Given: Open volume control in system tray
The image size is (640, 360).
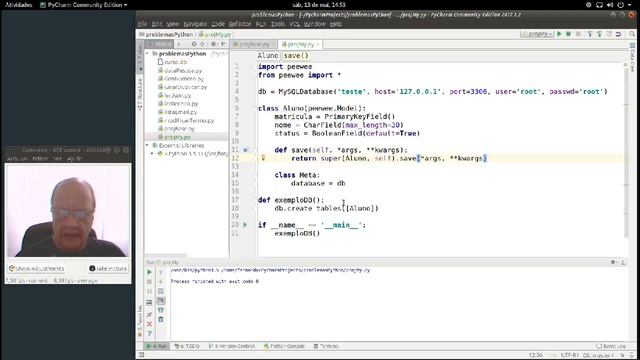Looking at the screenshot, I should [x=610, y=5].
